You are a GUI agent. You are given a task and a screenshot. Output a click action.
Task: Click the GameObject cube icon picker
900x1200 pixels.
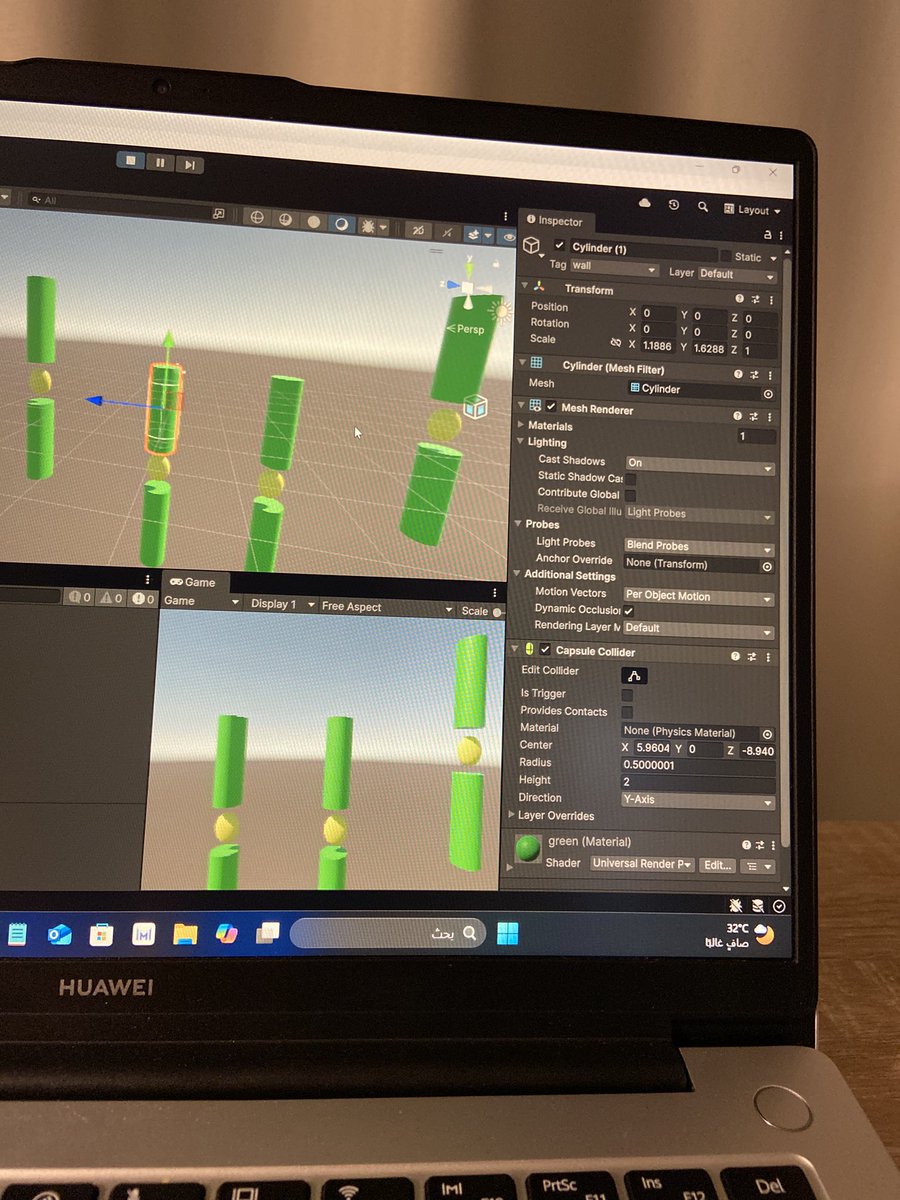[533, 246]
